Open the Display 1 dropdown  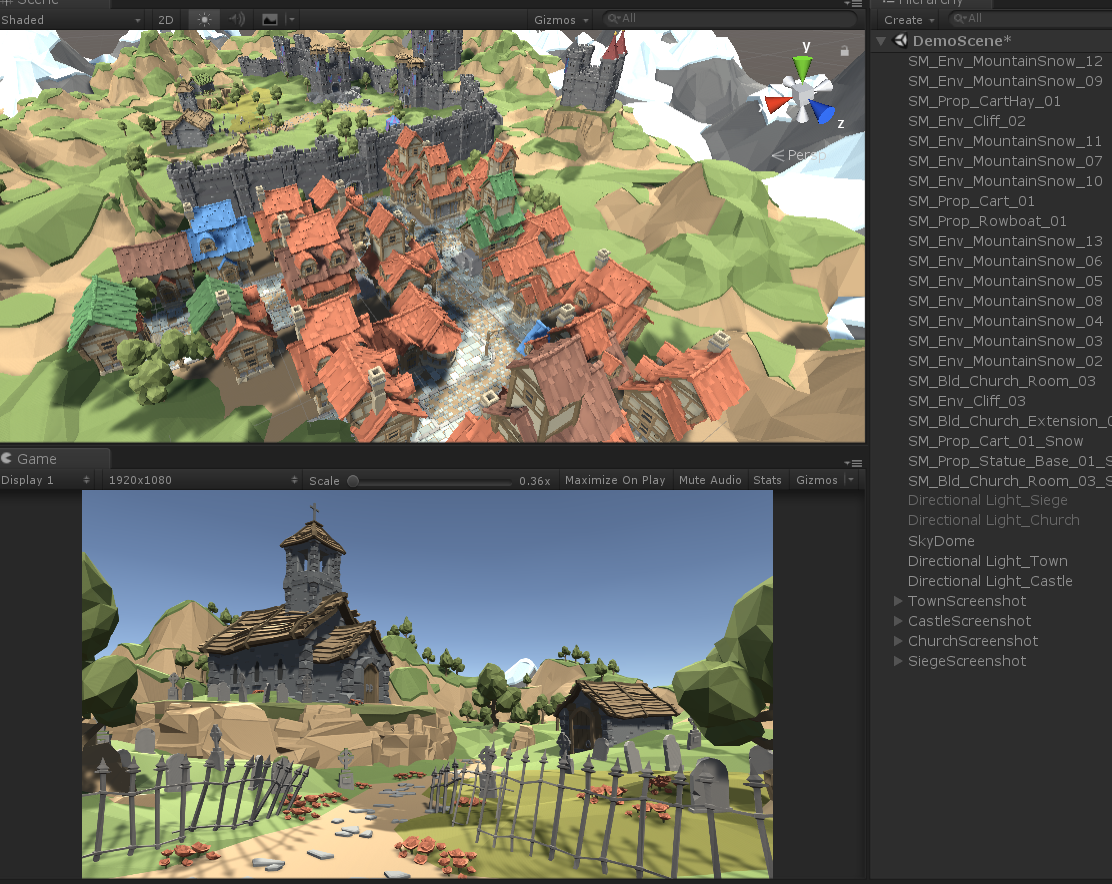(x=46, y=480)
